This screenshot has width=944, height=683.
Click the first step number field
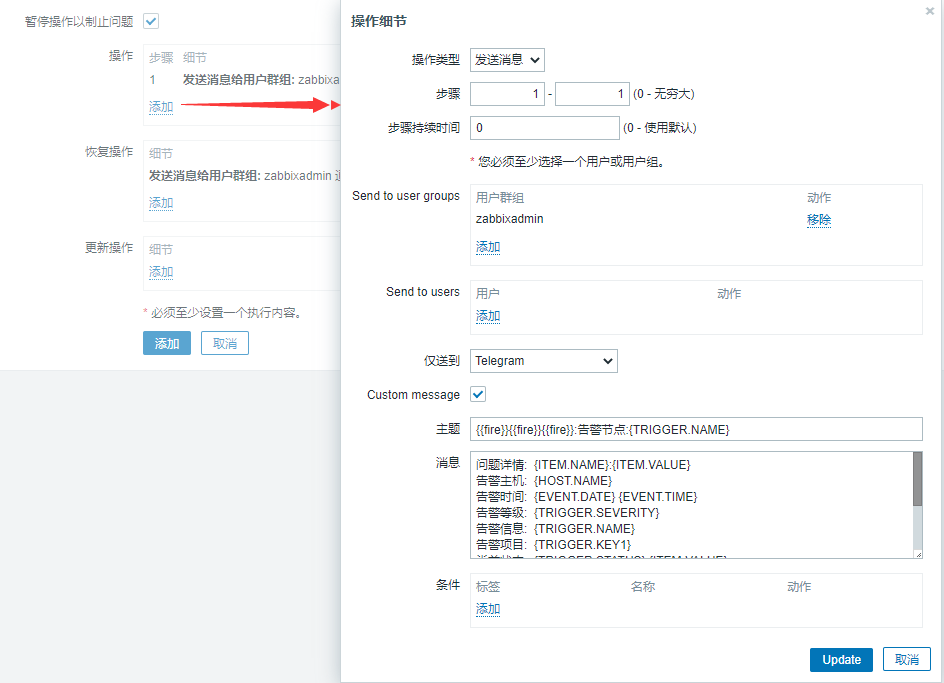pyautogui.click(x=507, y=94)
